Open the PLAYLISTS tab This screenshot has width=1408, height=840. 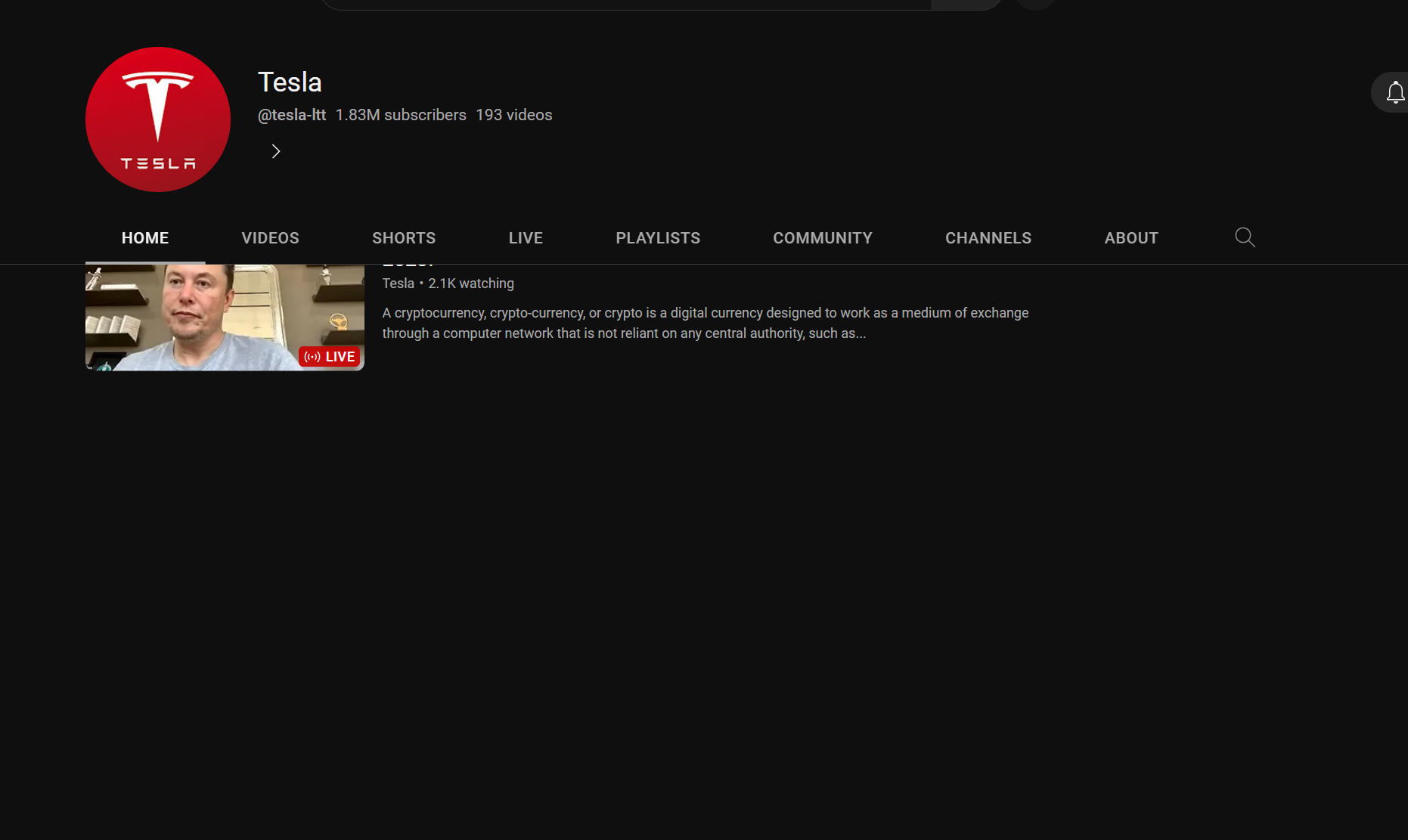[x=658, y=238]
